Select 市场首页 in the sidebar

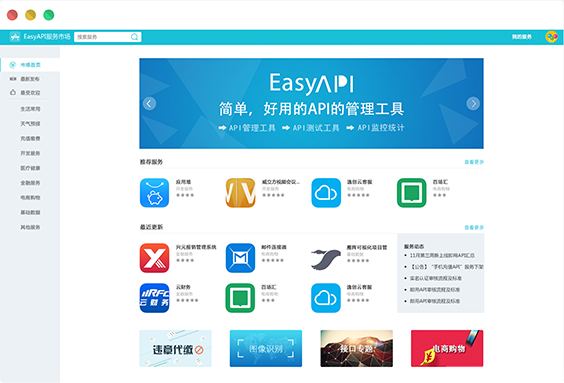30,65
